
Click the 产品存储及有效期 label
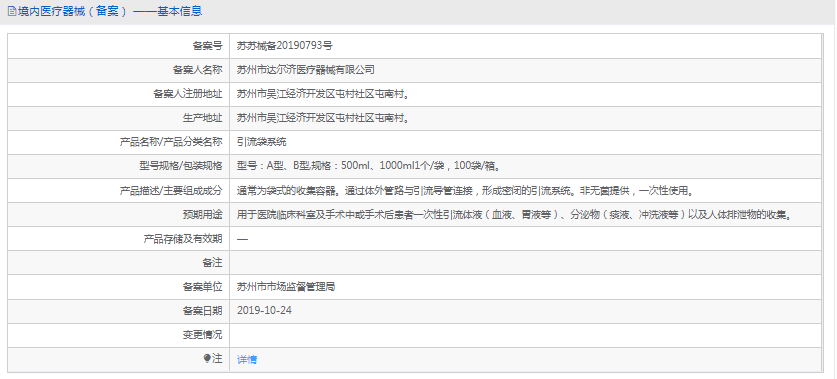(x=183, y=239)
